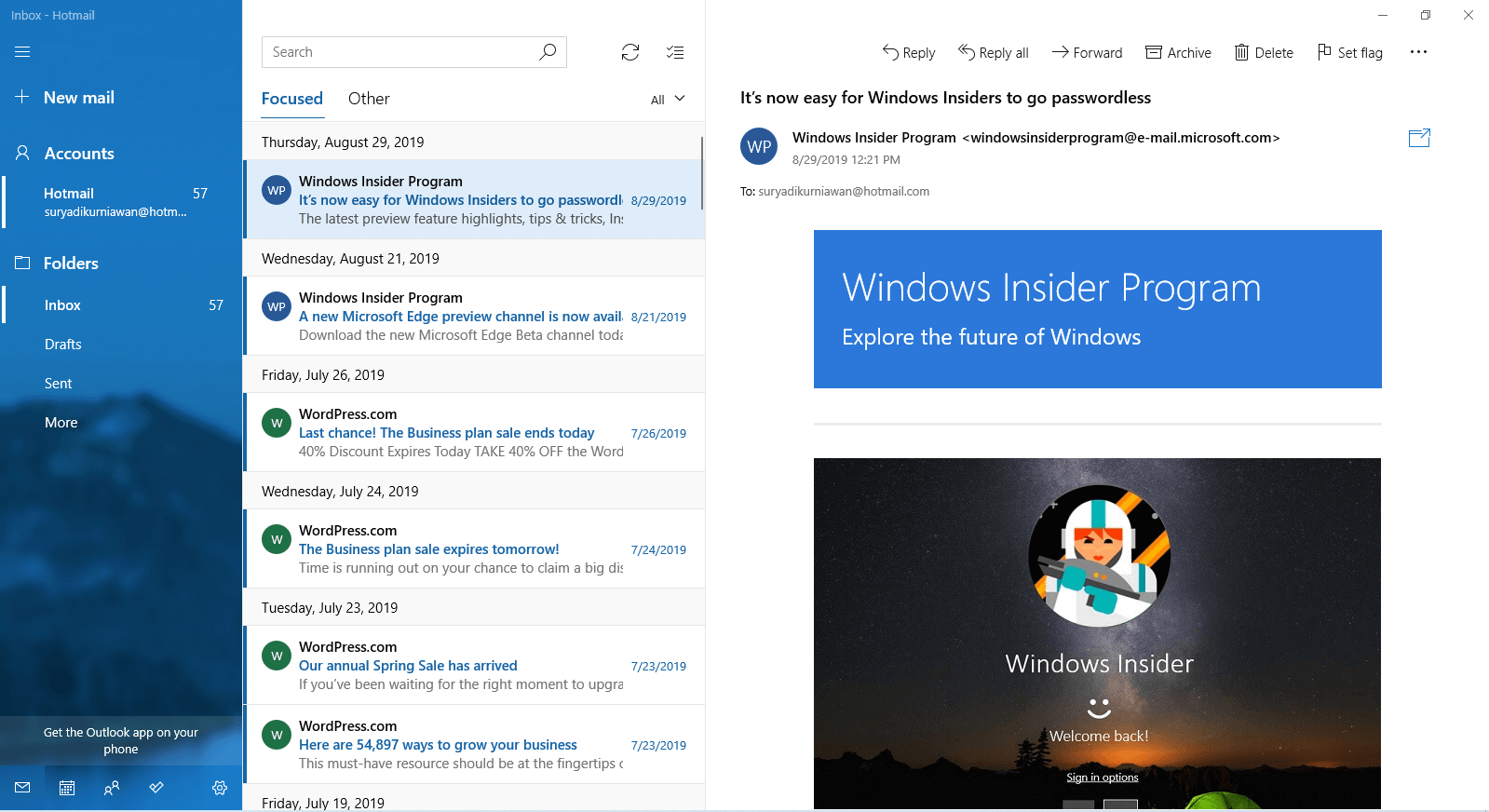This screenshot has width=1489, height=812.
Task: Sync the mailbox with refresh icon
Action: click(630, 52)
